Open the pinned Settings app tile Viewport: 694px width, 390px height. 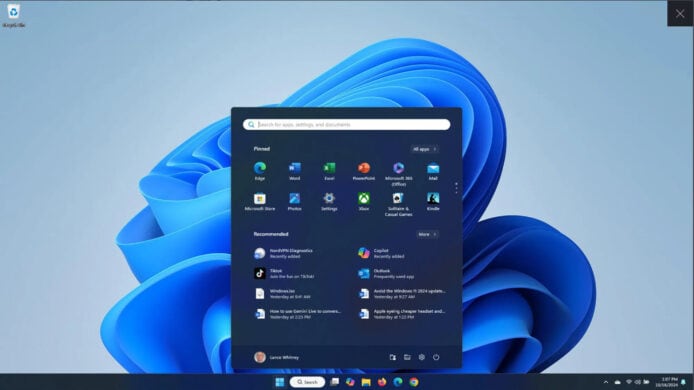point(329,201)
